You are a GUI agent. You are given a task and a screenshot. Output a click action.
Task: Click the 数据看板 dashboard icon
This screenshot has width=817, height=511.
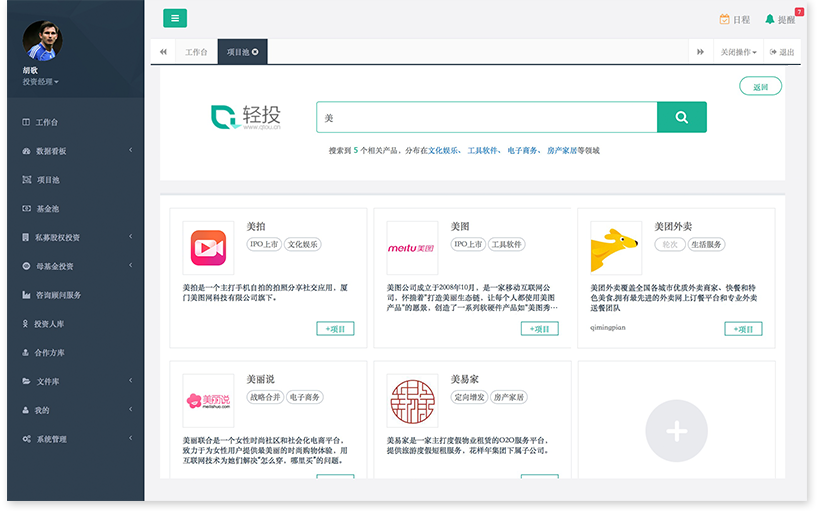click(x=26, y=151)
